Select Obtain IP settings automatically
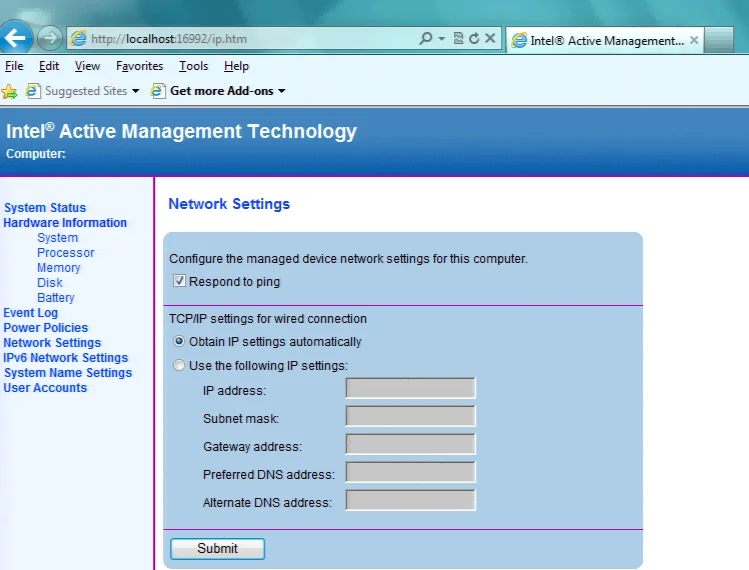 [179, 341]
